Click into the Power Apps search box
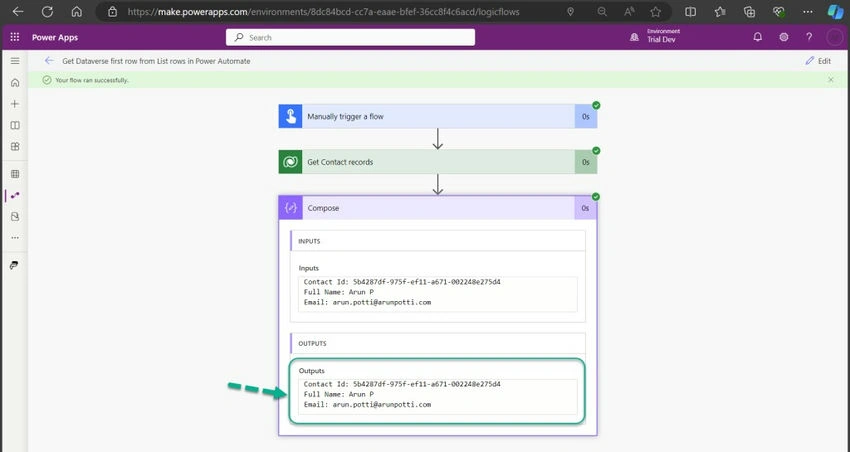The width and height of the screenshot is (850, 452). (x=350, y=37)
